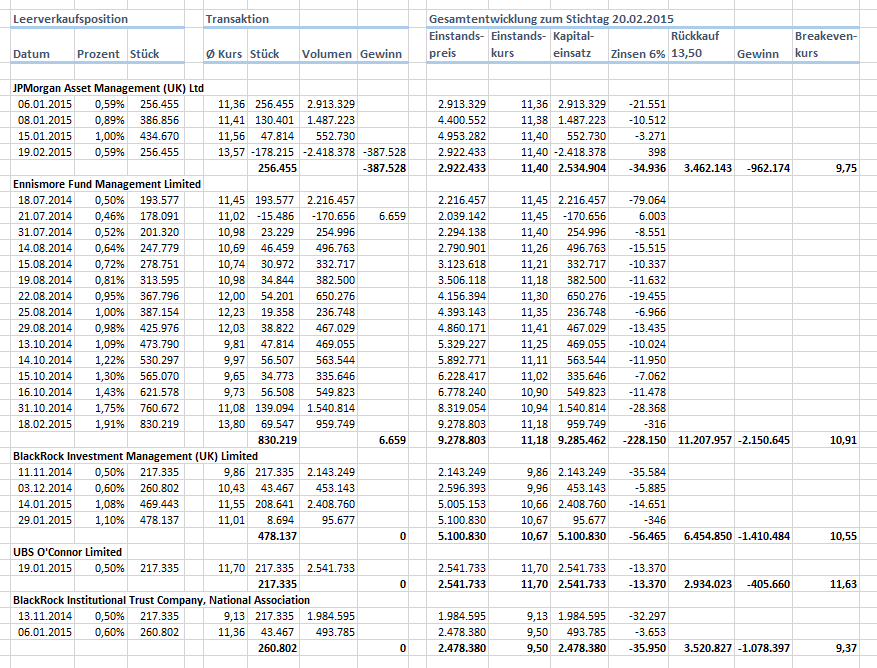
Task: Select the transaction Stück cell -178.215
Action: coord(272,152)
